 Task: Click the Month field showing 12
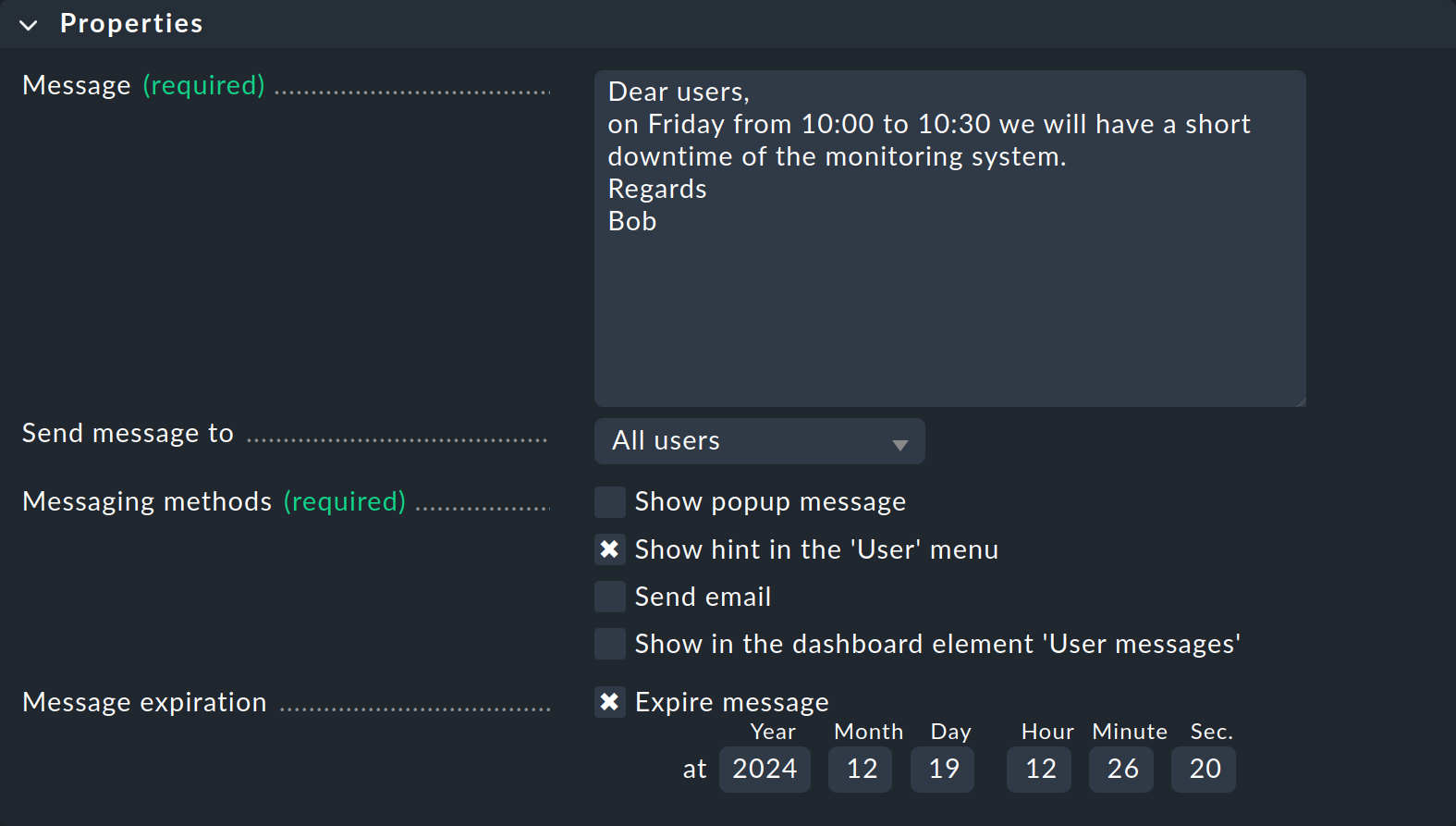[861, 769]
